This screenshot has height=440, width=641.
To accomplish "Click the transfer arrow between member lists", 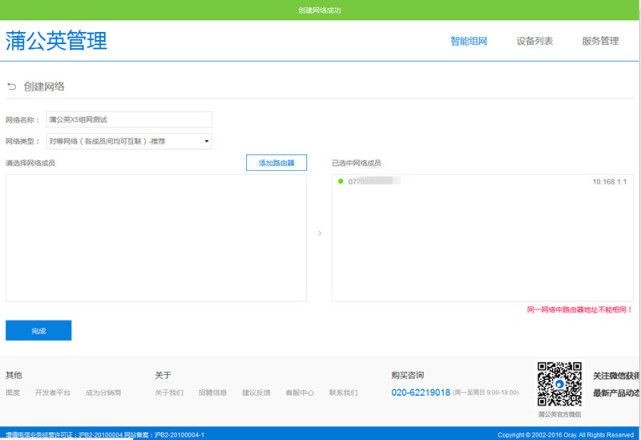I will (320, 234).
